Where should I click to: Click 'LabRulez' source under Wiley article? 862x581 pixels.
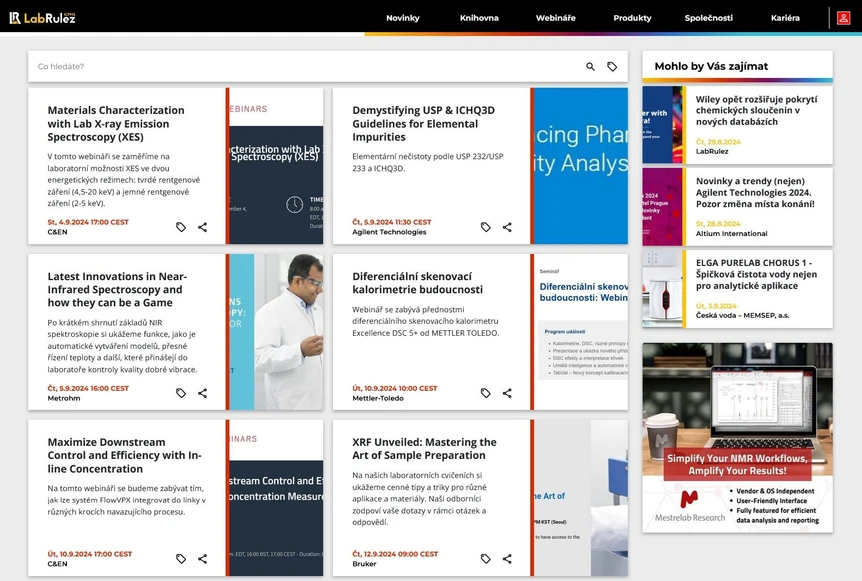point(712,151)
